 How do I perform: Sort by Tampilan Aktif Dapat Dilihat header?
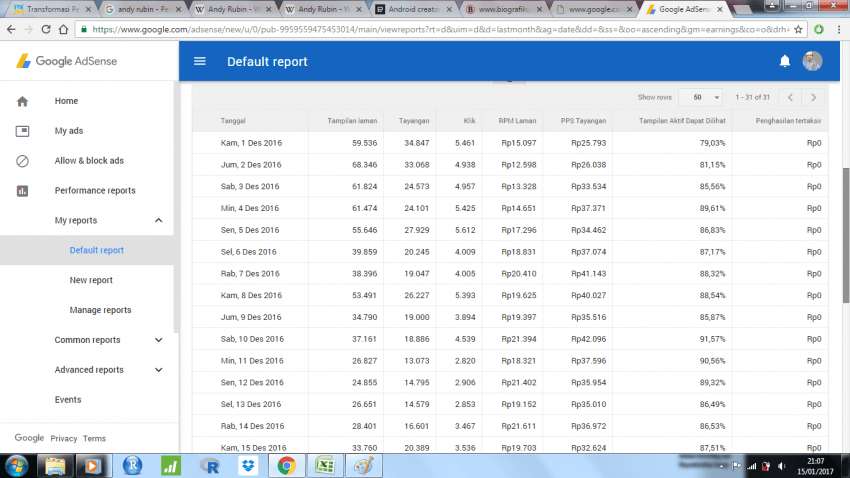click(682, 121)
